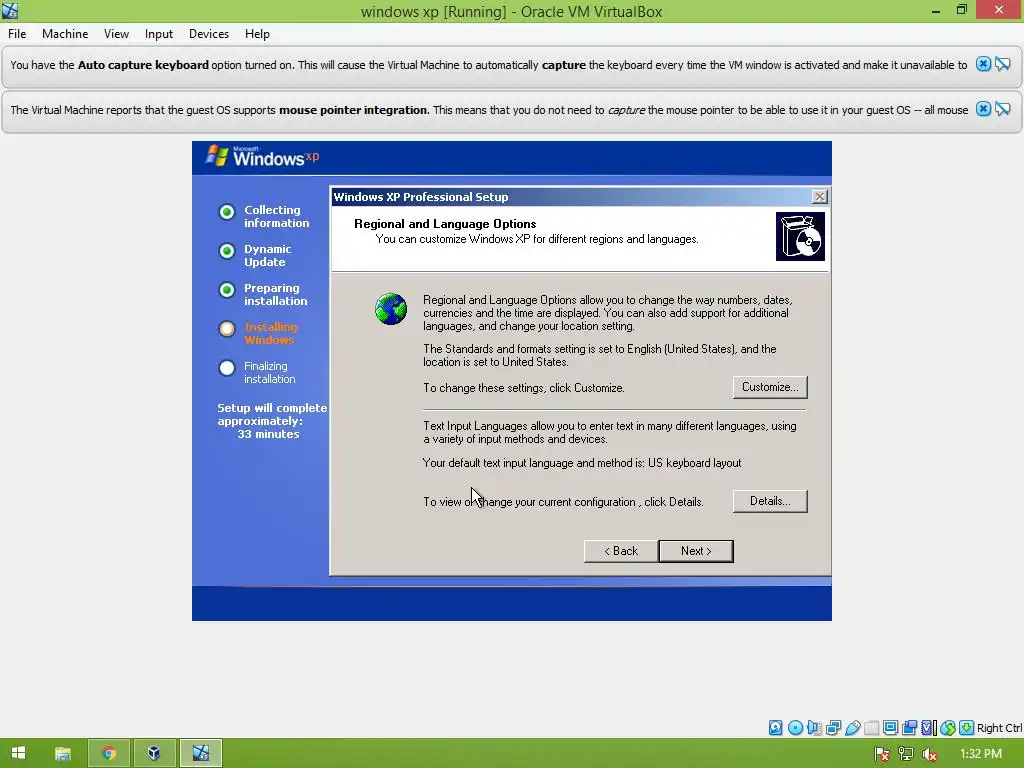Open VirtualBox Manager from the taskbar
The image size is (1024, 768).
pyautogui.click(x=154, y=753)
